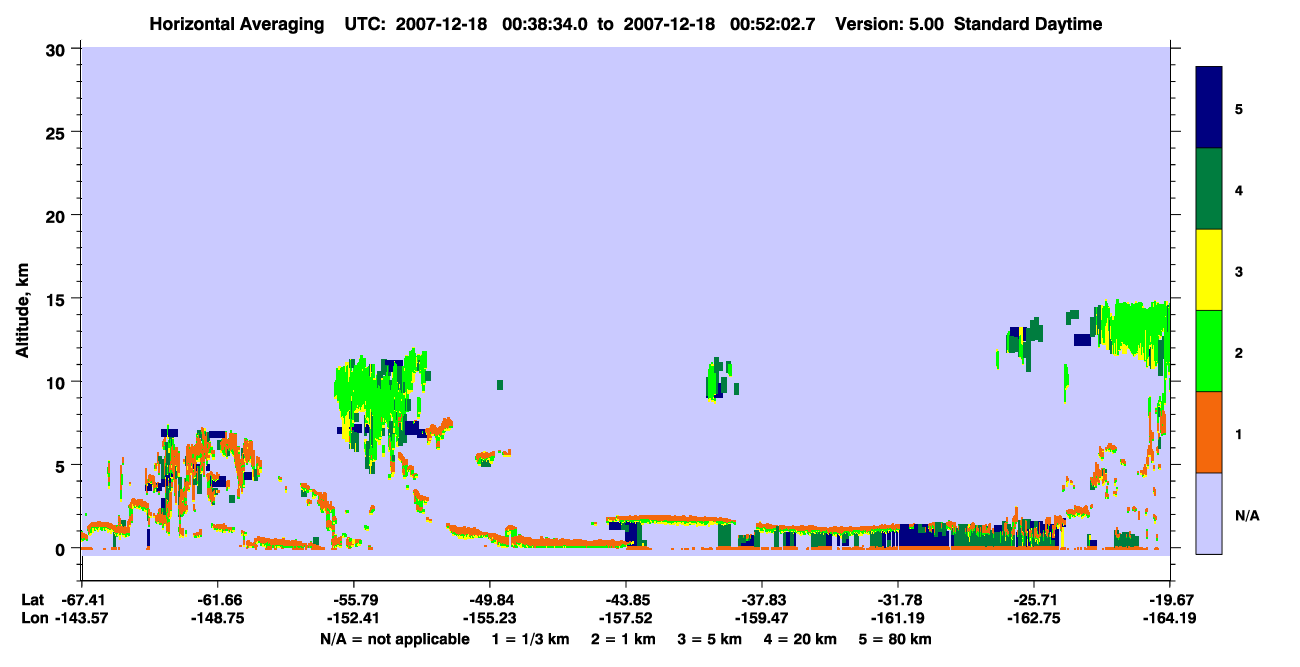Click the latitude value -67.41

coord(83,600)
